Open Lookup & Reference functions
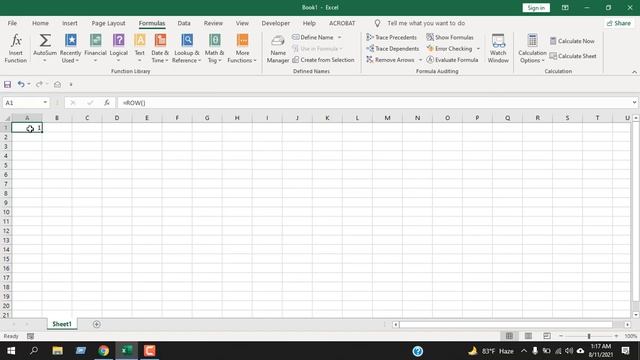 click(x=187, y=48)
